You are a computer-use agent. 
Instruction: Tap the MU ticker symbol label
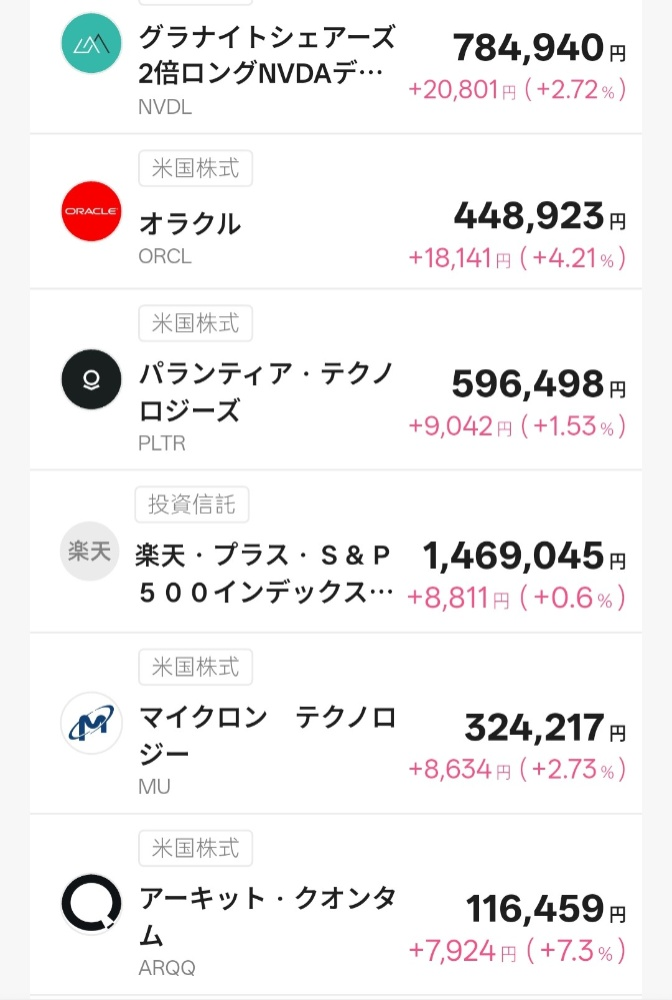pos(154,787)
